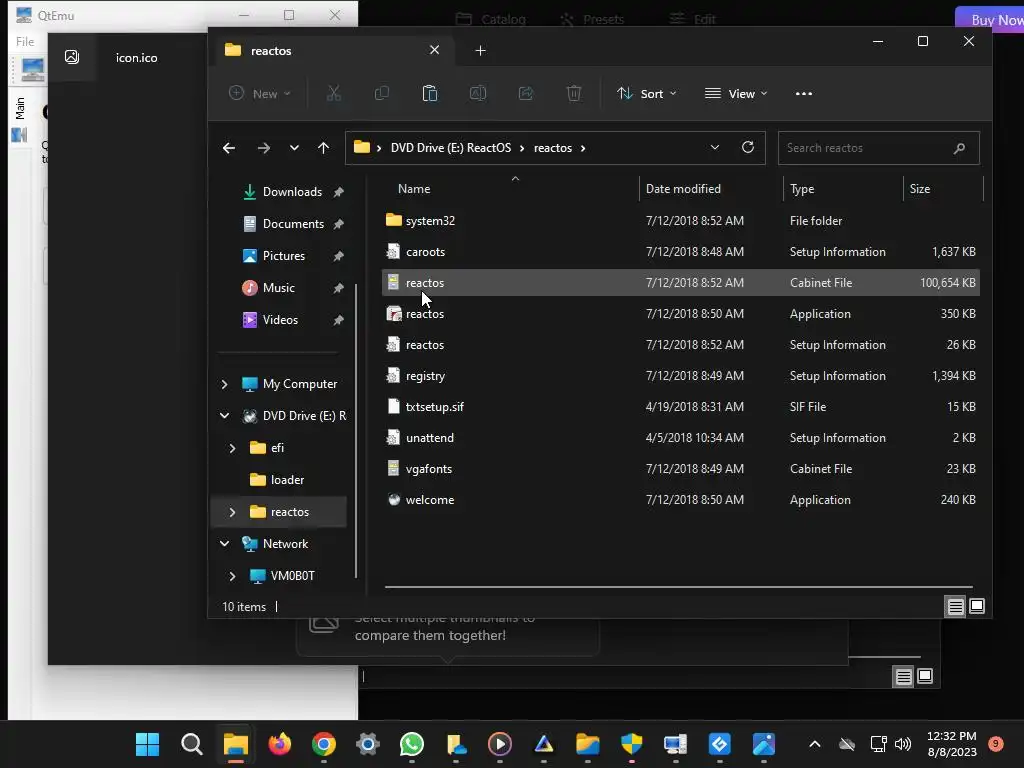Expand the efi folder node
Screen dimensions: 1024x768
(232, 448)
